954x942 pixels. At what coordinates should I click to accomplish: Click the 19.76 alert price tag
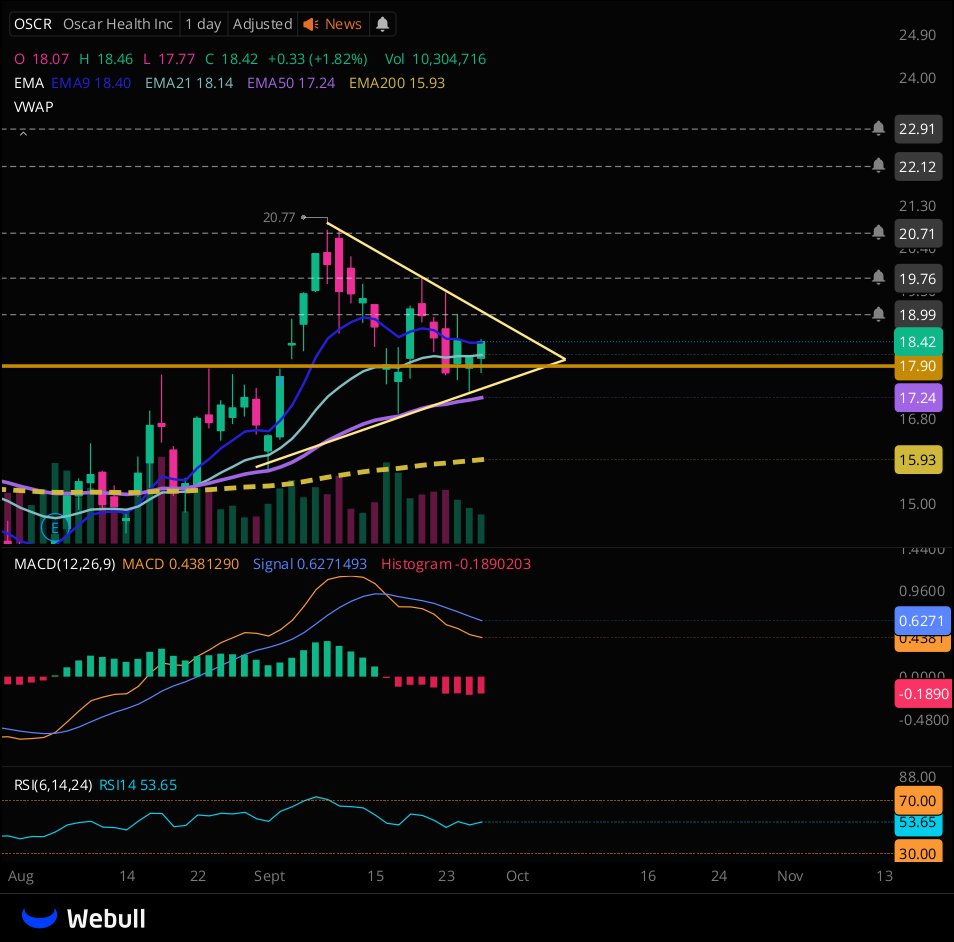point(917,279)
